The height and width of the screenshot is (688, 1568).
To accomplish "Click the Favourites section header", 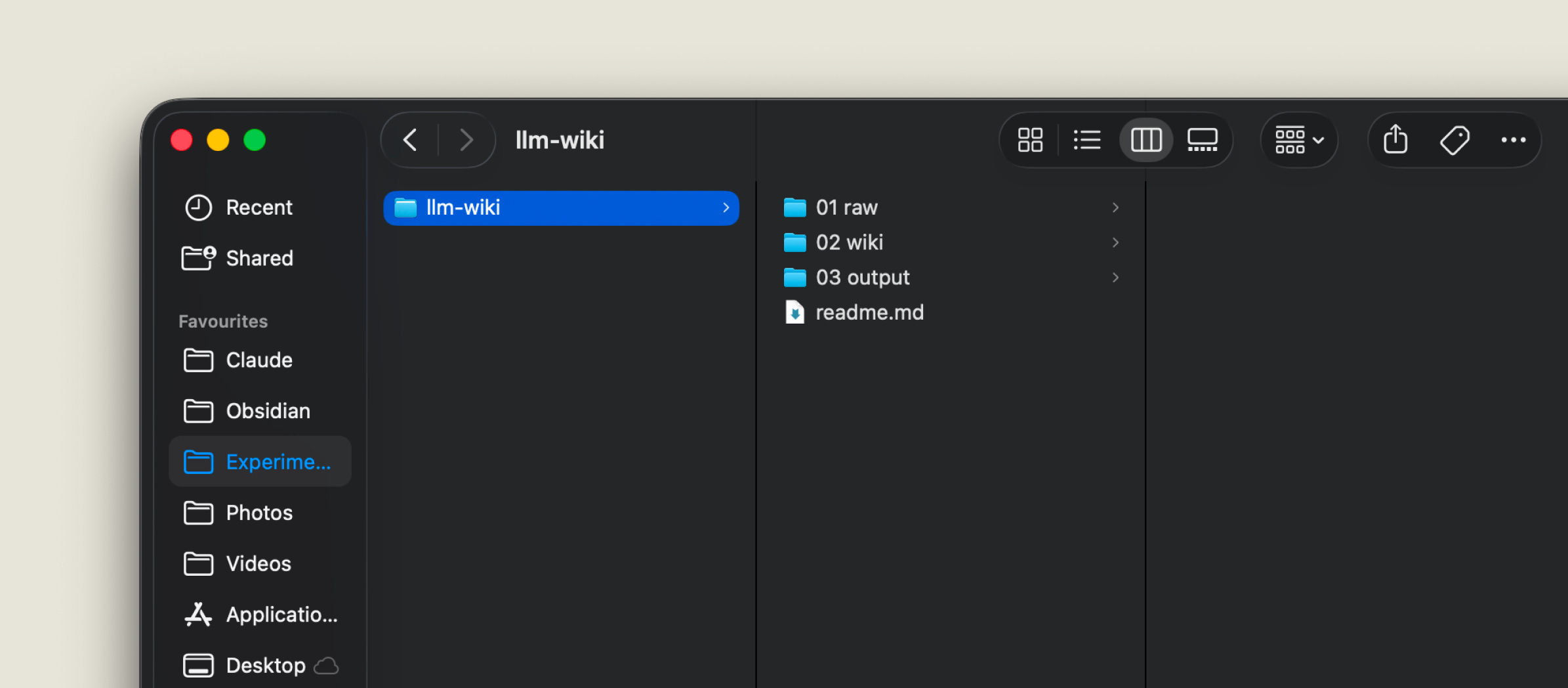I will (x=223, y=321).
